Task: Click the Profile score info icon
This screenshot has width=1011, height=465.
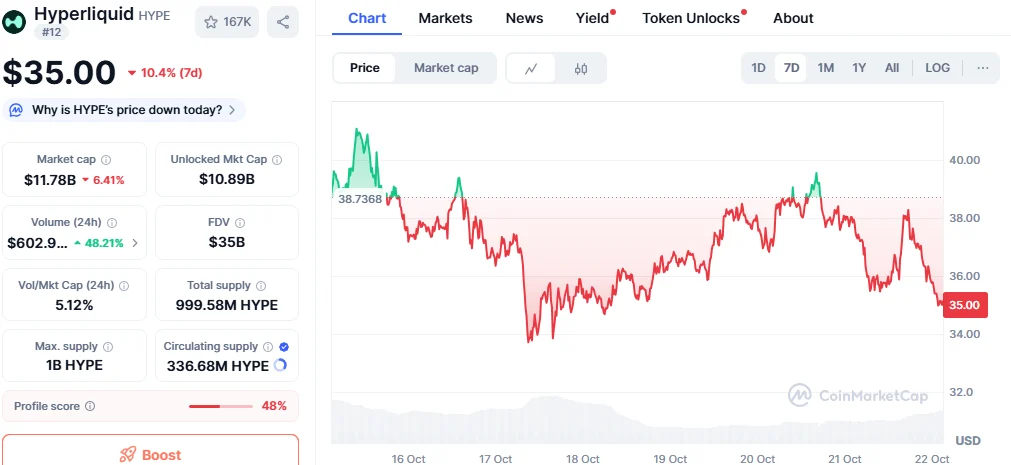Action: [x=90, y=406]
